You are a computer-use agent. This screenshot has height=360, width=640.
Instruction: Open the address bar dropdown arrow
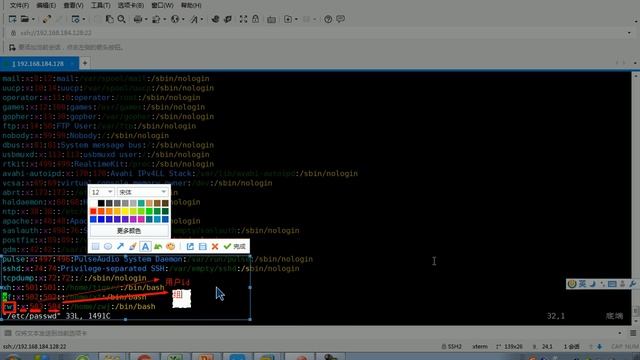629,33
